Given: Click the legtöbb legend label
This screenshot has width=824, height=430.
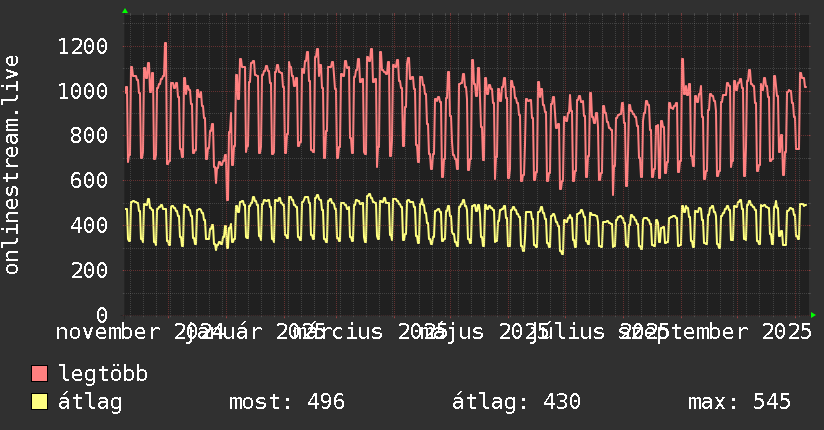Looking at the screenshot, I should coord(103,373).
